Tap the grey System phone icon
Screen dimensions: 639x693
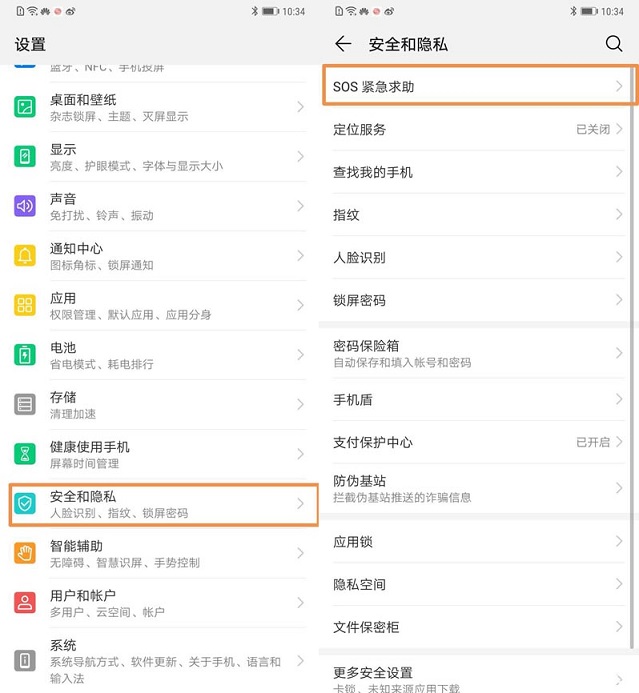pos(25,661)
